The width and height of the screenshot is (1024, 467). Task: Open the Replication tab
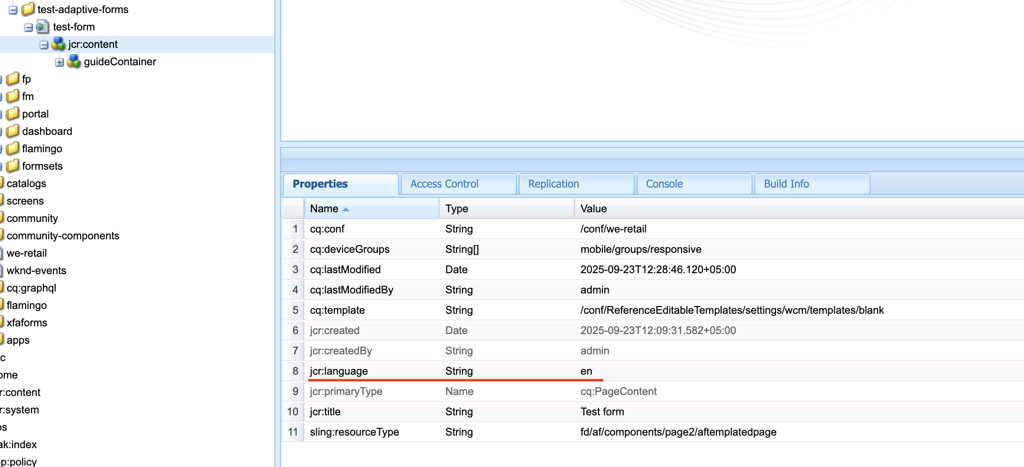(553, 184)
